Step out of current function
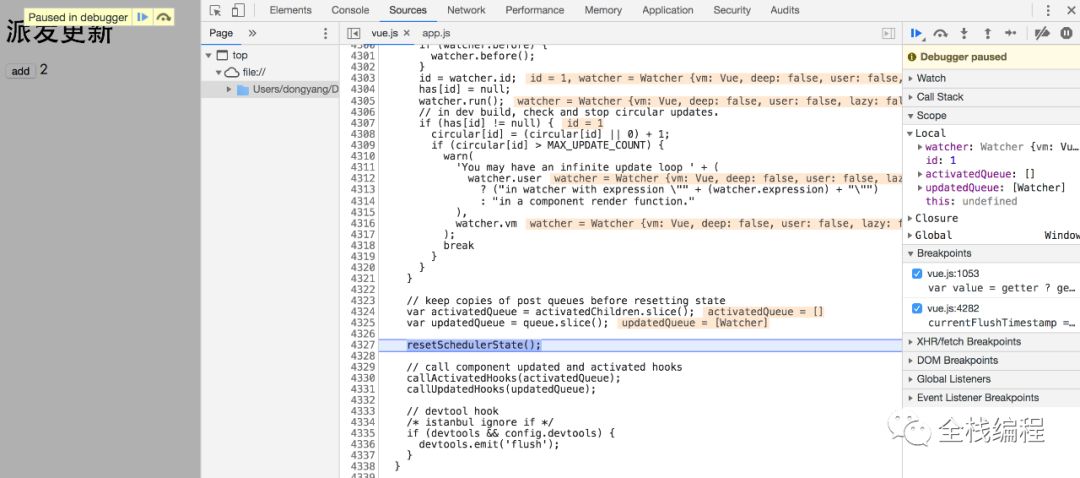1080x478 pixels. coord(987,33)
